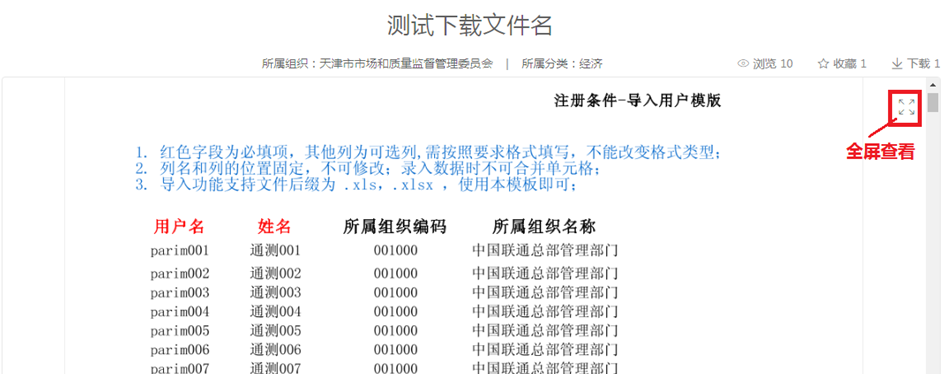Click the vertical scrollbar thumb

point(933,102)
